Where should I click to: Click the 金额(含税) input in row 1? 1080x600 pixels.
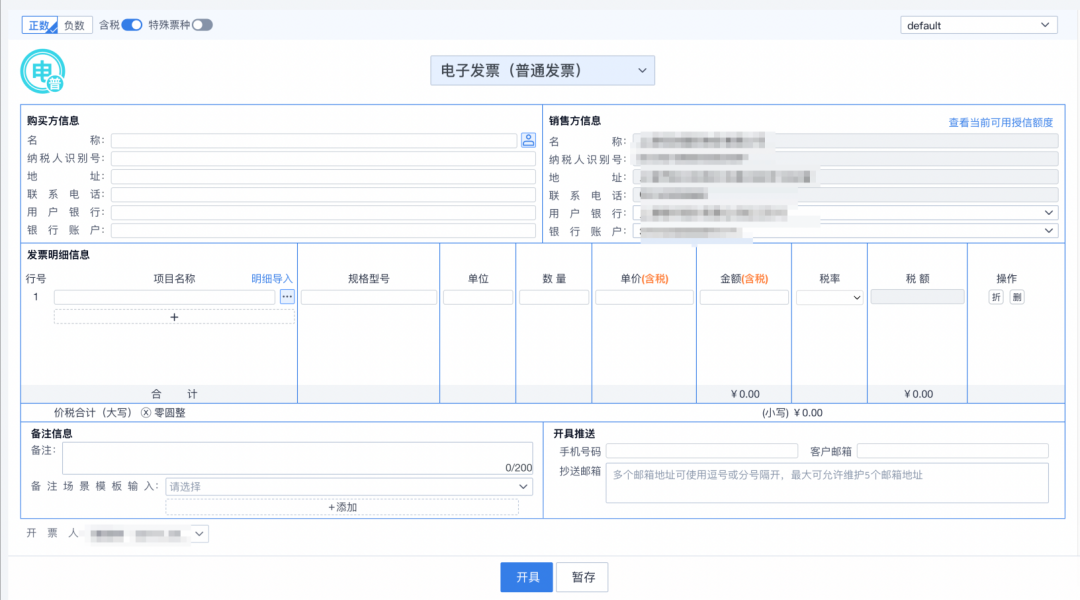pyautogui.click(x=744, y=298)
